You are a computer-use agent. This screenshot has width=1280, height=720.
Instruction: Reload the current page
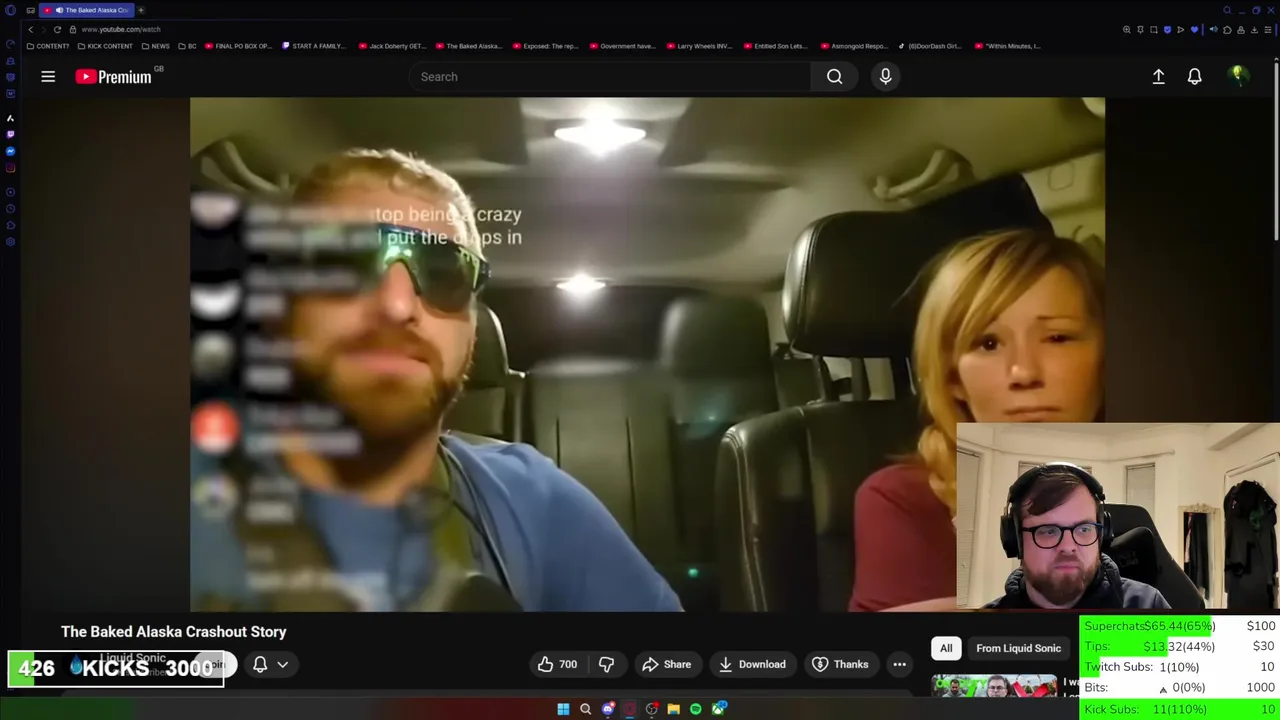[x=57, y=30]
